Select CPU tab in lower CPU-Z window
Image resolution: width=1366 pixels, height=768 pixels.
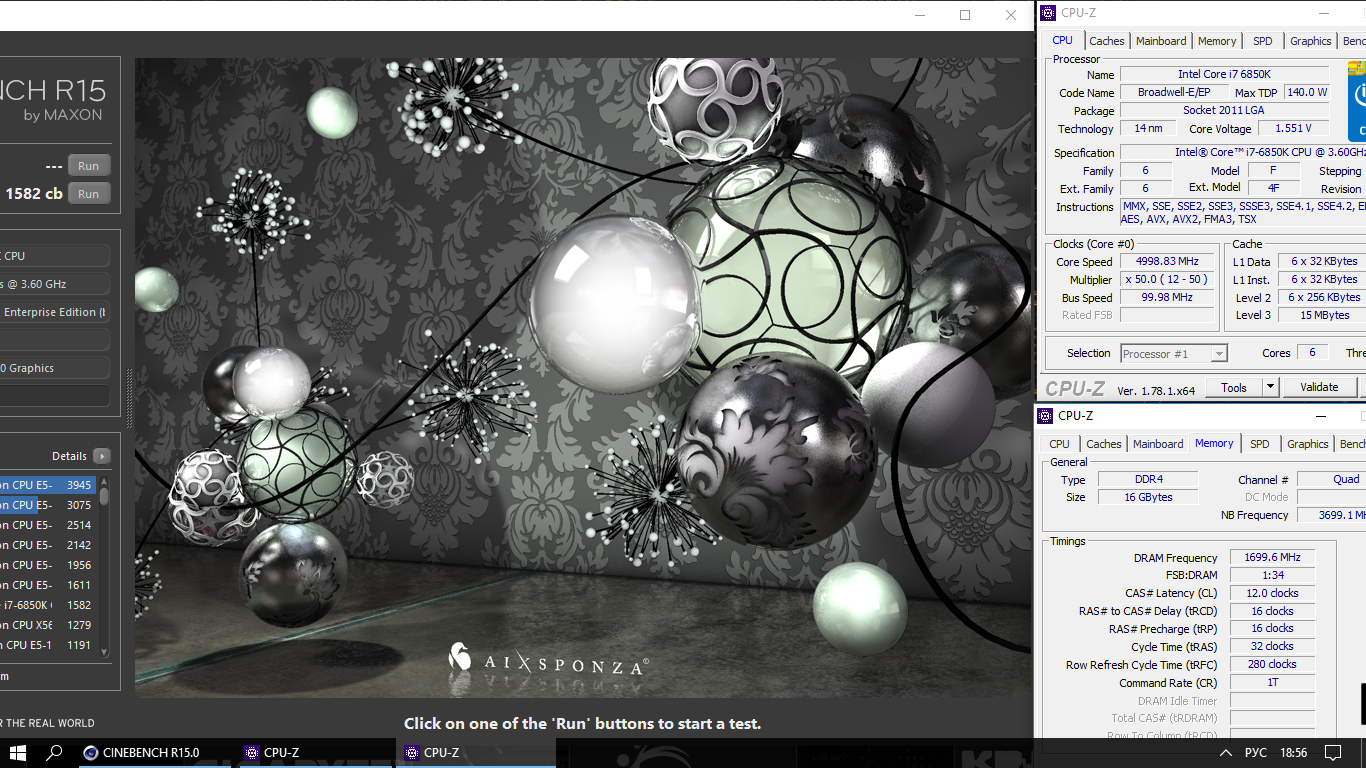[x=1059, y=444]
